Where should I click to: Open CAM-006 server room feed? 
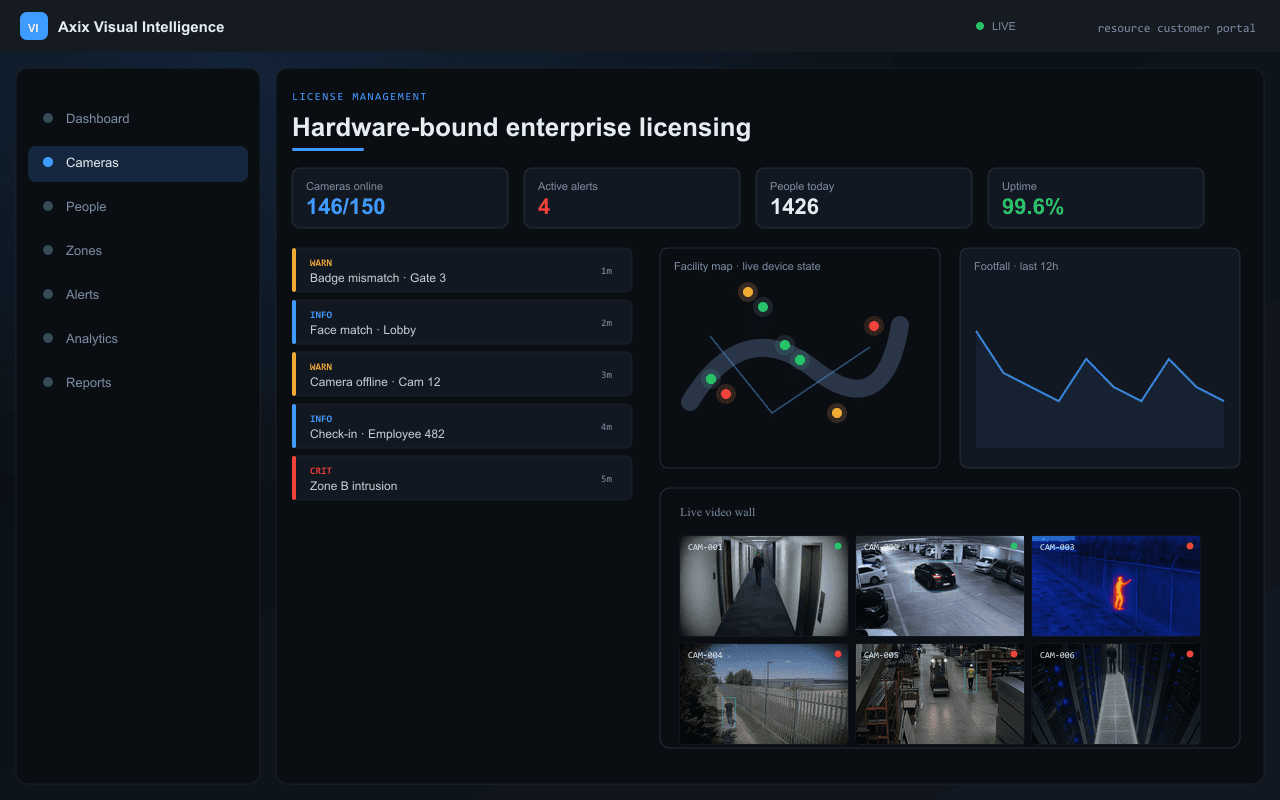(x=1116, y=694)
